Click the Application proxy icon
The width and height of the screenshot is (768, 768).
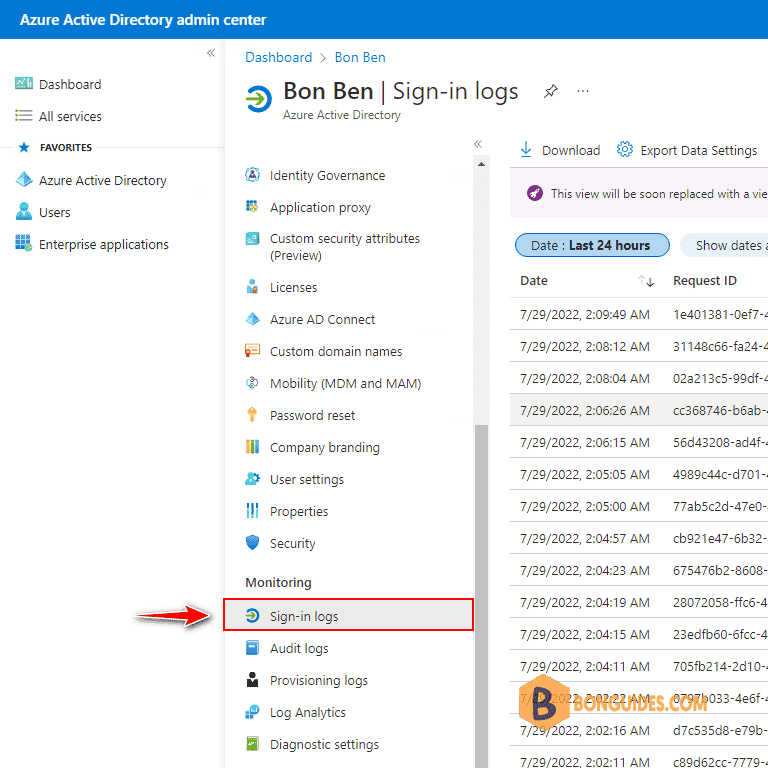(252, 207)
